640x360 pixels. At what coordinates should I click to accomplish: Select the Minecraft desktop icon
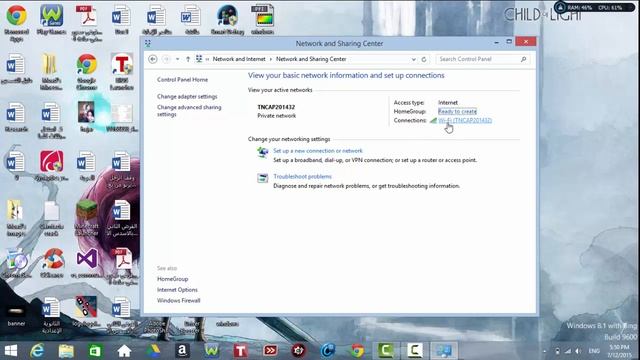[x=87, y=218]
